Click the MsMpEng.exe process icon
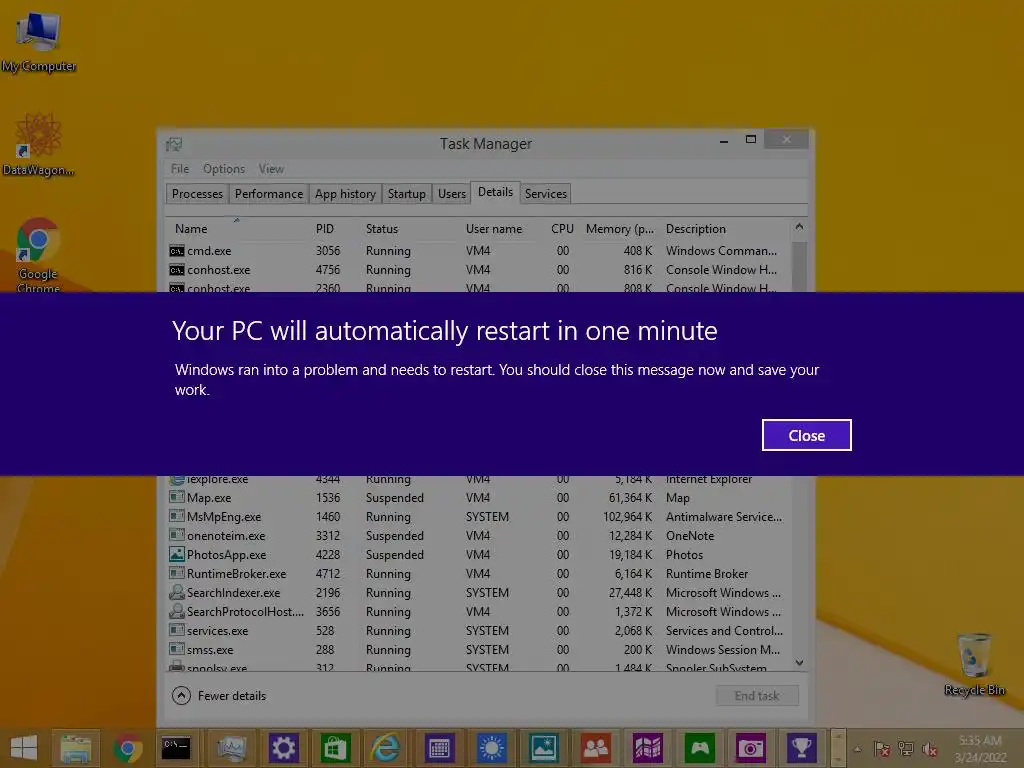 [x=176, y=516]
